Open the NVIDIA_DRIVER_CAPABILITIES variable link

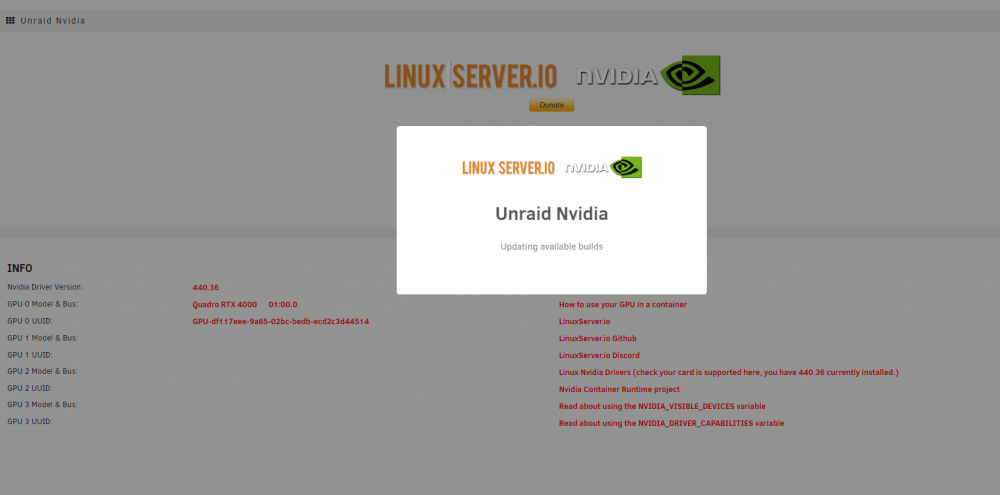(672, 423)
